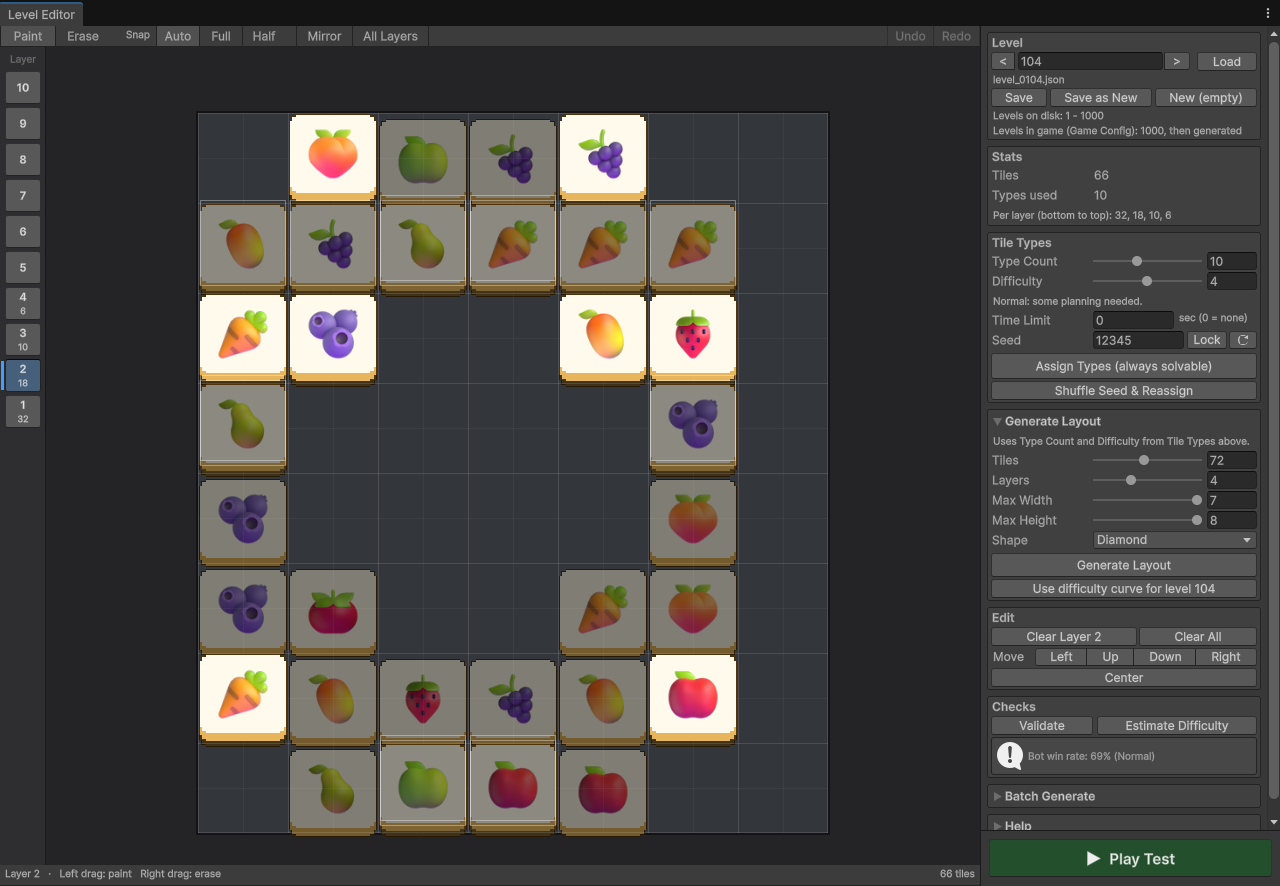
Task: Switch to layer 10
Action: pos(23,88)
